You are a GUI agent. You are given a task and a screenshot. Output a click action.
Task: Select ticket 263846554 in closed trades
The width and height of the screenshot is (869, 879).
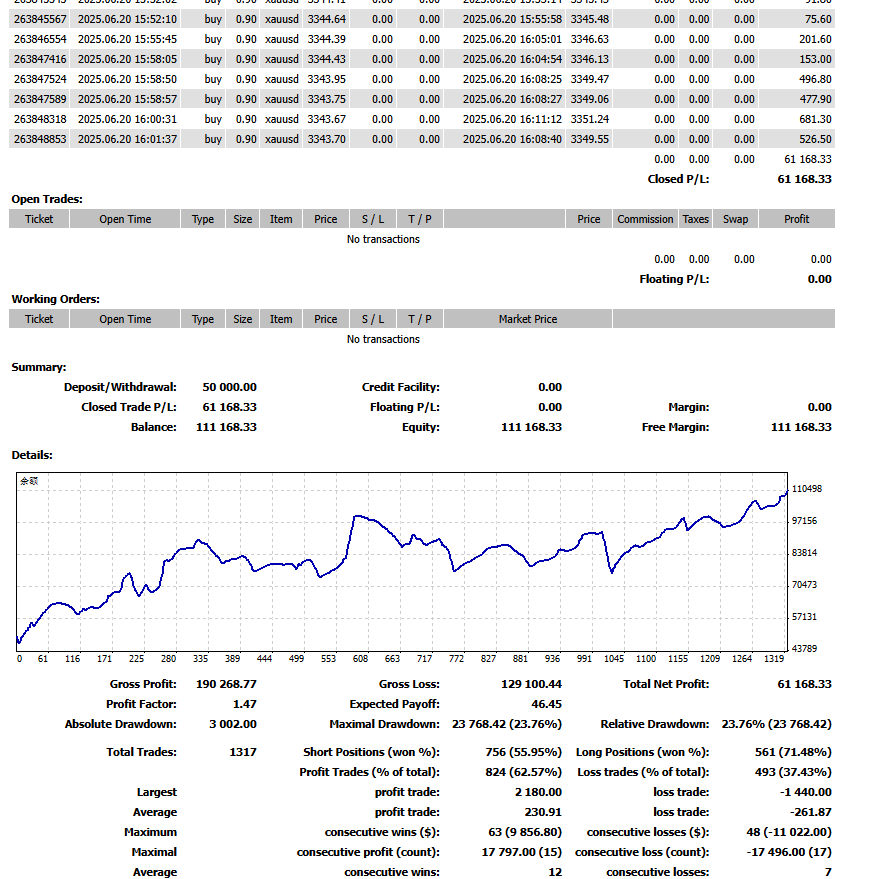40,39
